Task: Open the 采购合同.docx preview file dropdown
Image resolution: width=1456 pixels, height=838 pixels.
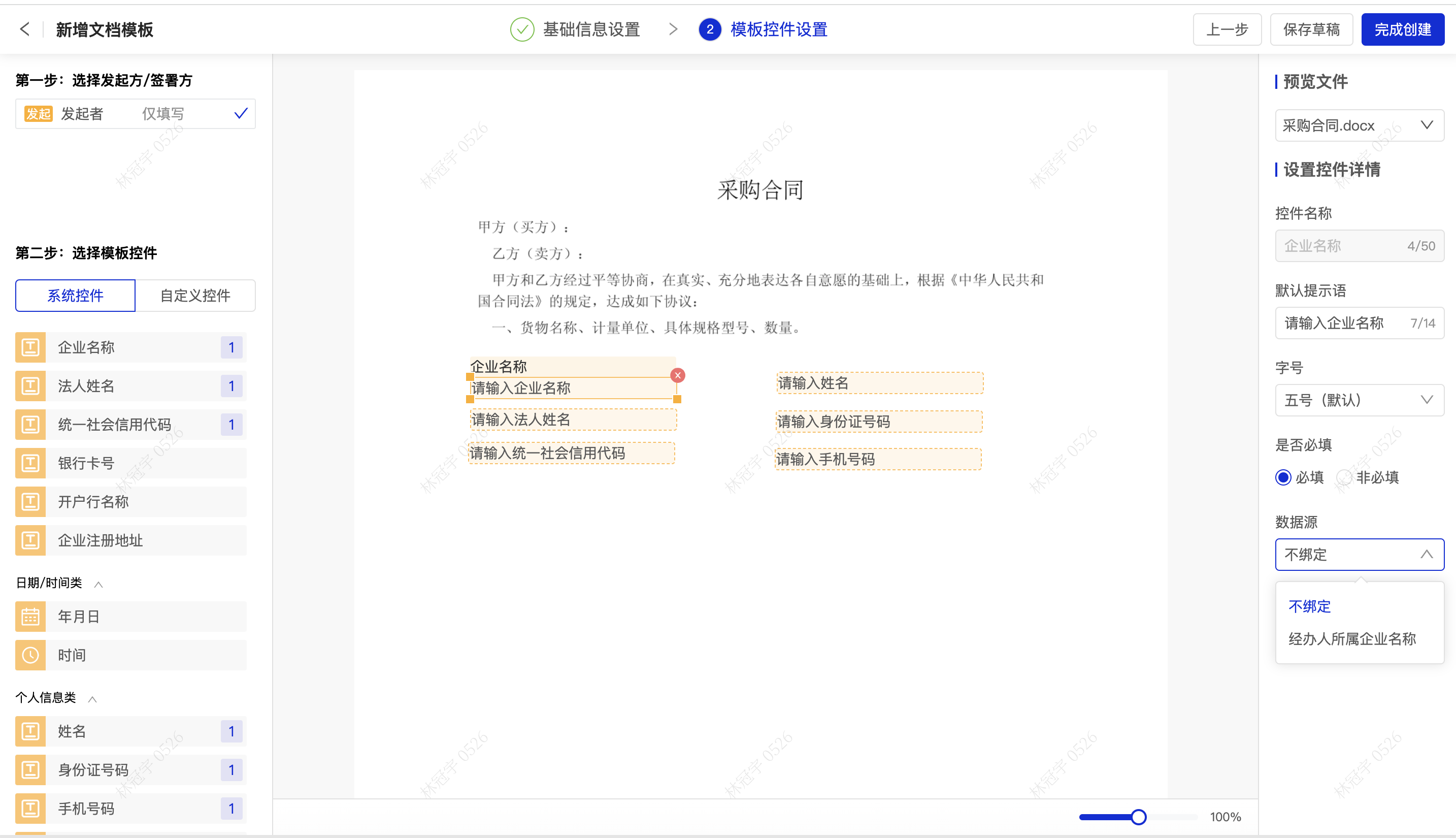Action: pyautogui.click(x=1360, y=125)
